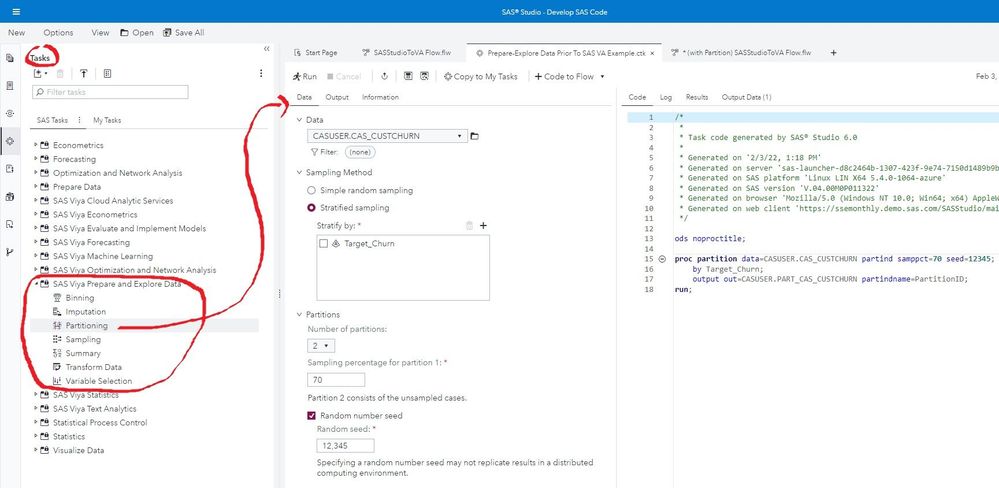Click the Sampling percentage field showing 70
999x488 pixels.
pyautogui.click(x=335, y=380)
